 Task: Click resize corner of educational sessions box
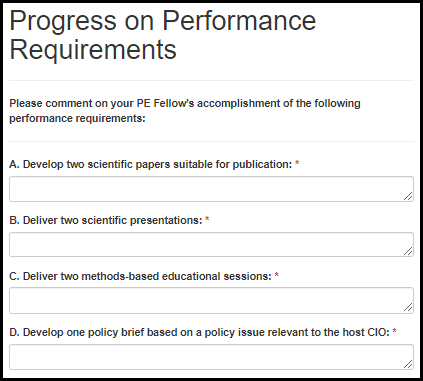(x=408, y=308)
